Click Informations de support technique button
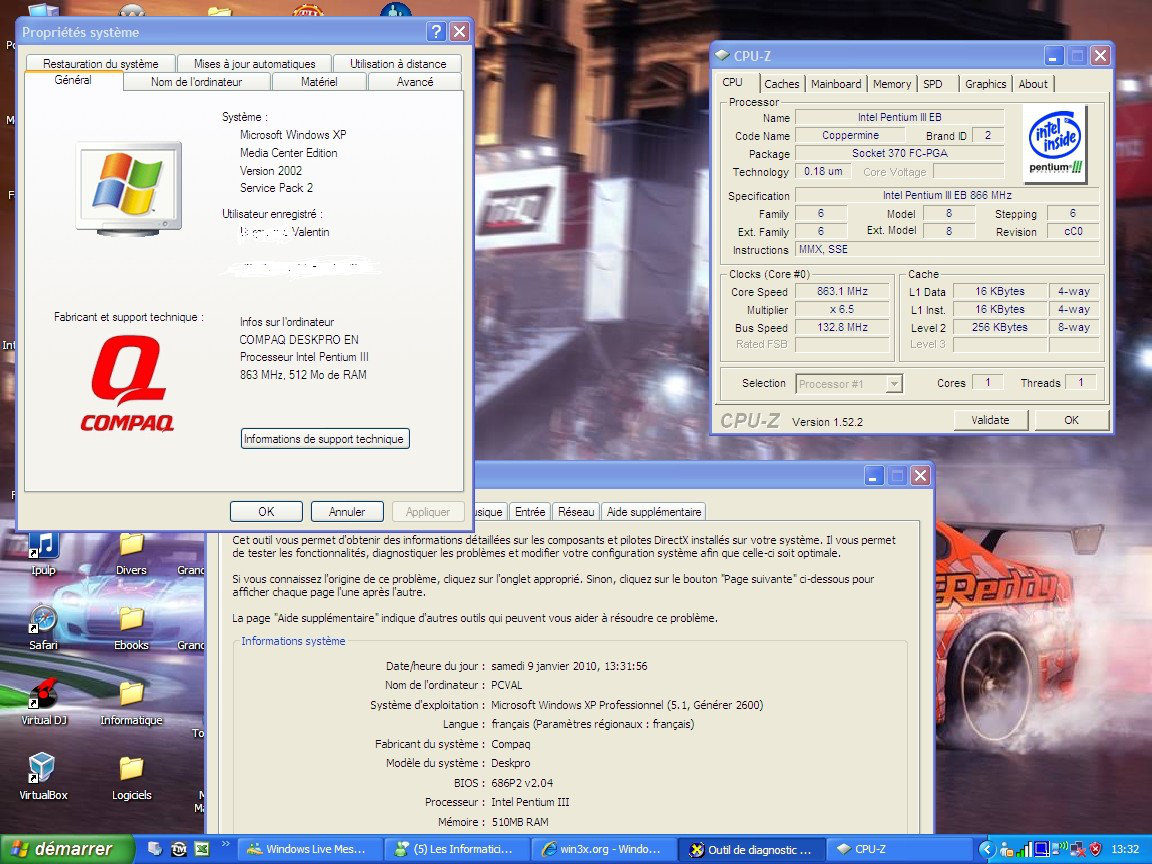 click(x=325, y=439)
